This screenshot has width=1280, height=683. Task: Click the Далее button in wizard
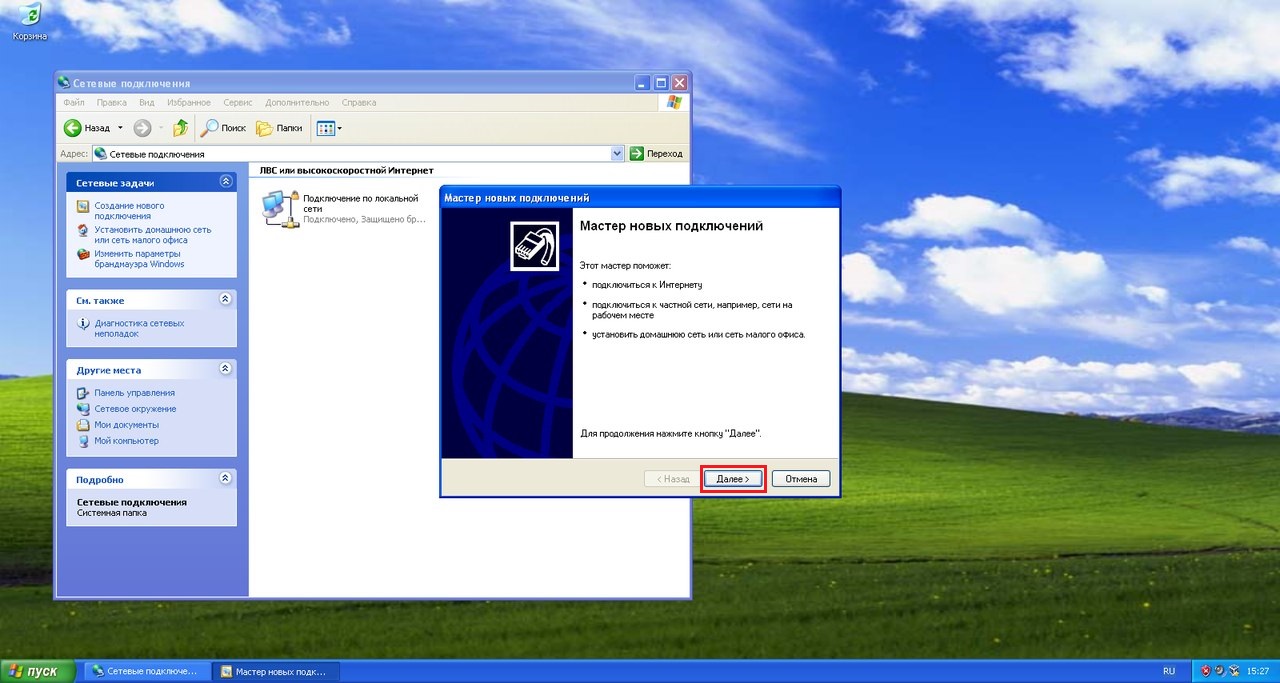(733, 479)
